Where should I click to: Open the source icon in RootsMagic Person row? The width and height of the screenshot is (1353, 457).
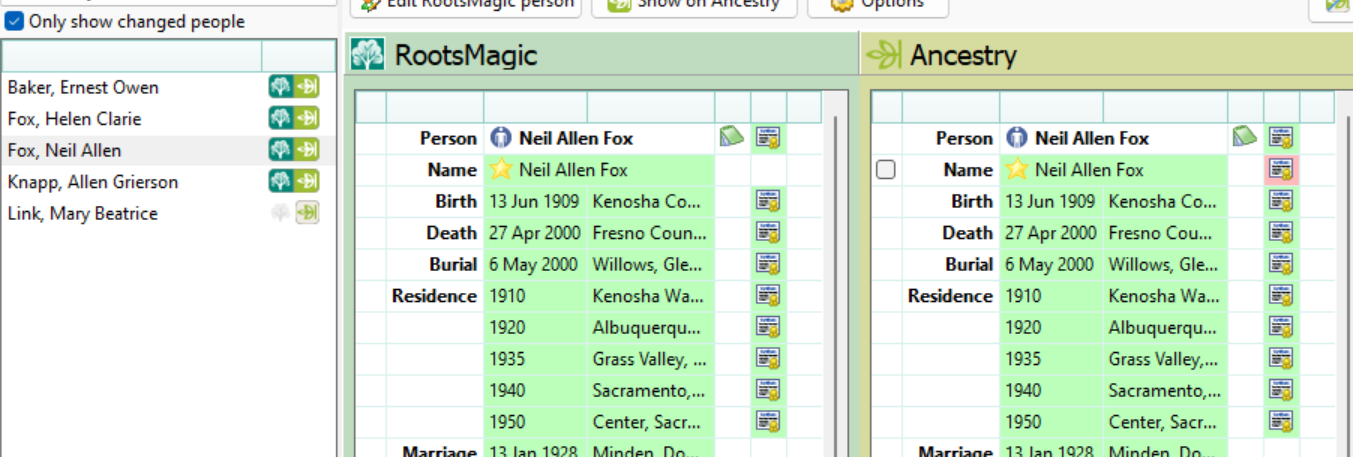coord(768,138)
